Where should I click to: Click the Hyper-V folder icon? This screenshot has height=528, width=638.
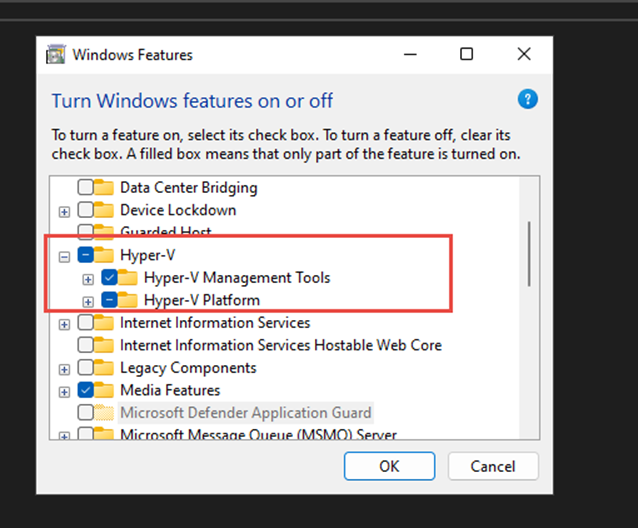point(105,256)
